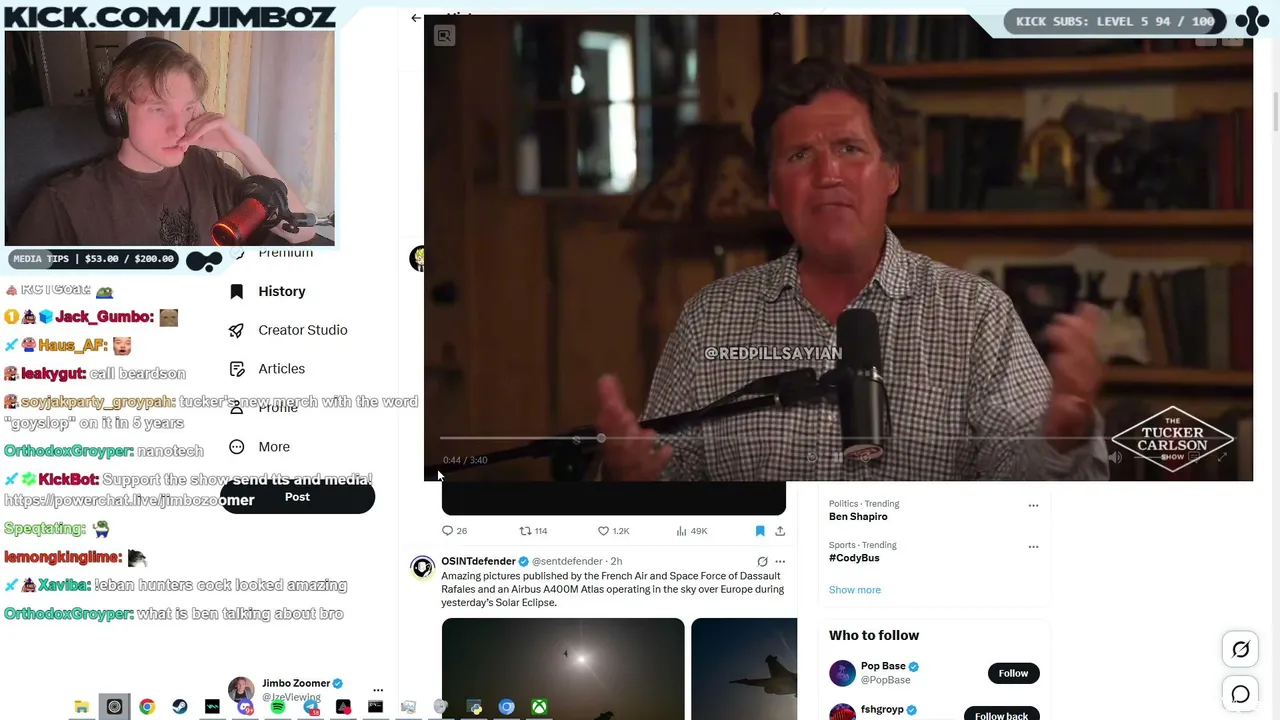Click the powerchat.live link in chat
Viewport: 1280px width, 720px height.
pos(129,500)
